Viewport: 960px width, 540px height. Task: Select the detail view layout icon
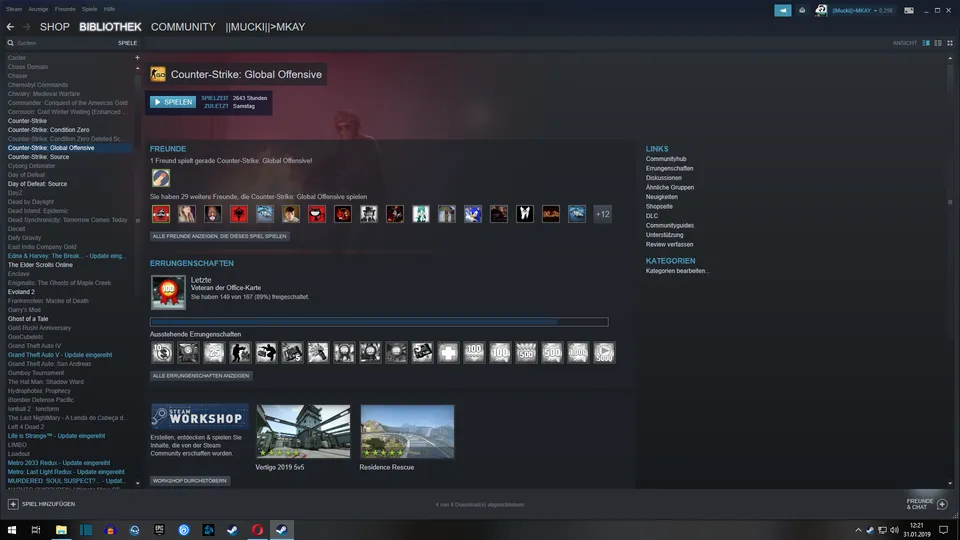coord(926,43)
